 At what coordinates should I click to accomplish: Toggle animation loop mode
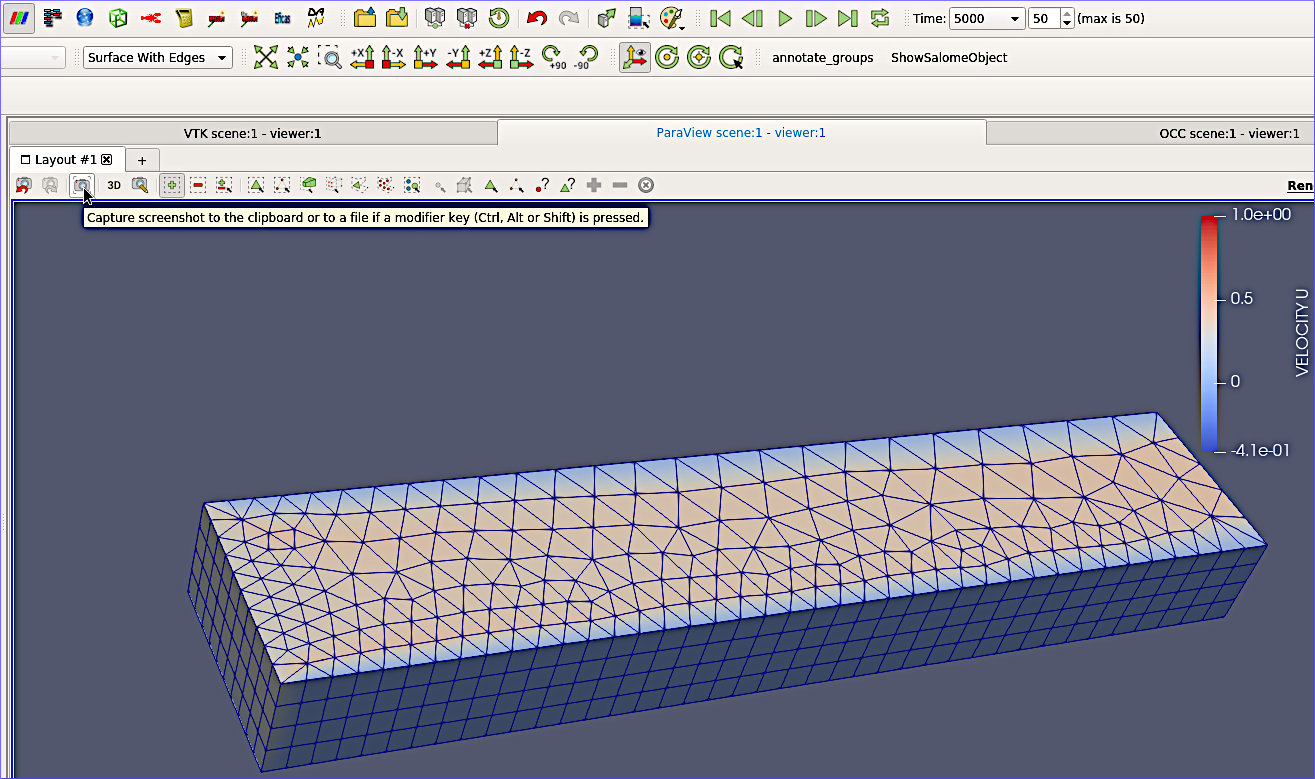click(x=880, y=18)
